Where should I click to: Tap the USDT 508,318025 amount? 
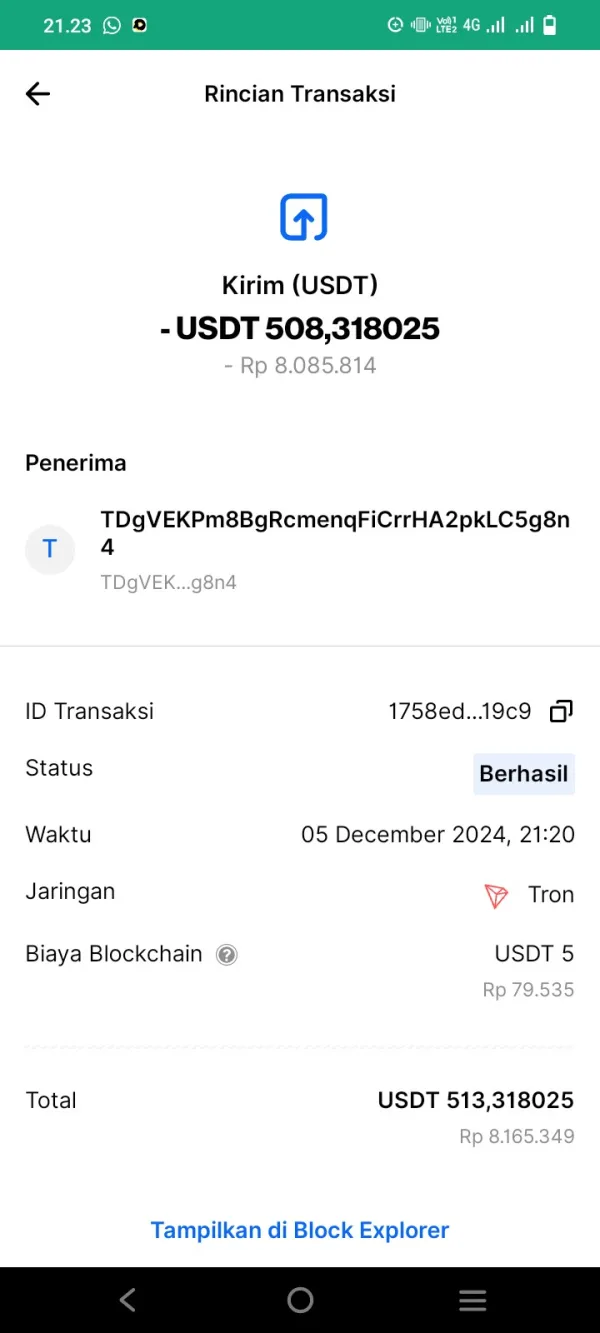pos(300,328)
